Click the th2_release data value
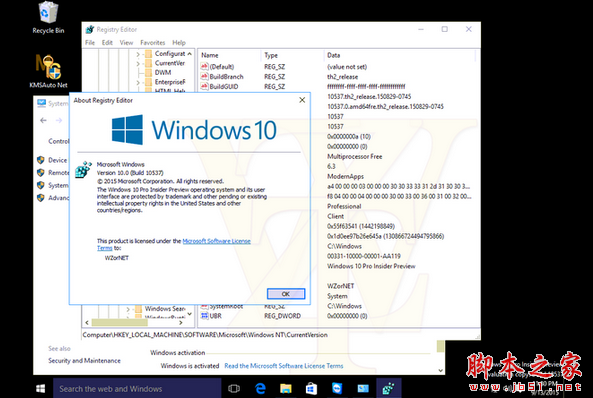Viewport: 593px width, 398px height. click(342, 77)
